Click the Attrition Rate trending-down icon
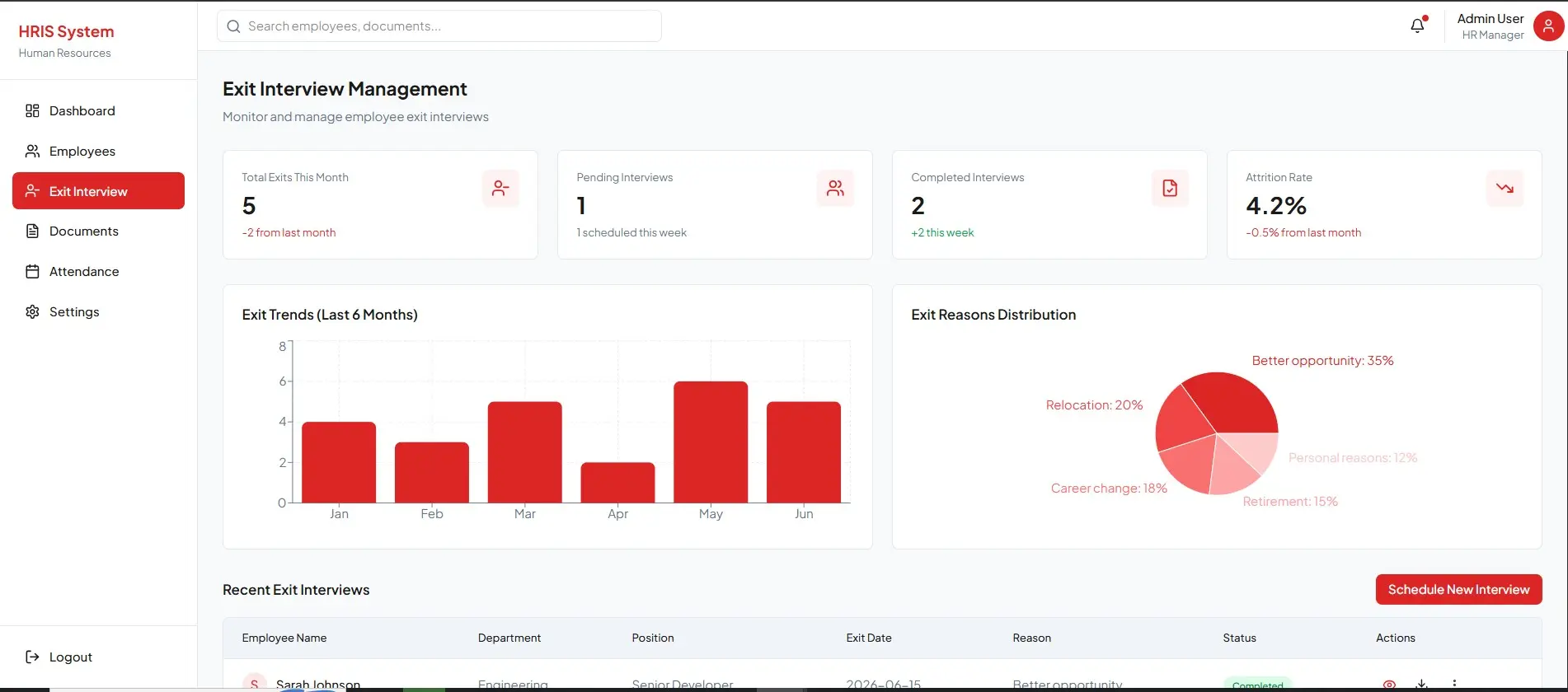1568x692 pixels. pyautogui.click(x=1505, y=189)
